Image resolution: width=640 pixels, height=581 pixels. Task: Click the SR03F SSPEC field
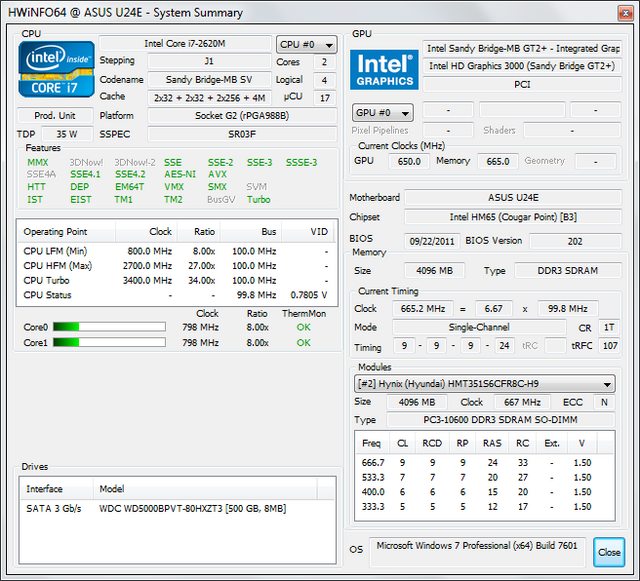coord(242,134)
